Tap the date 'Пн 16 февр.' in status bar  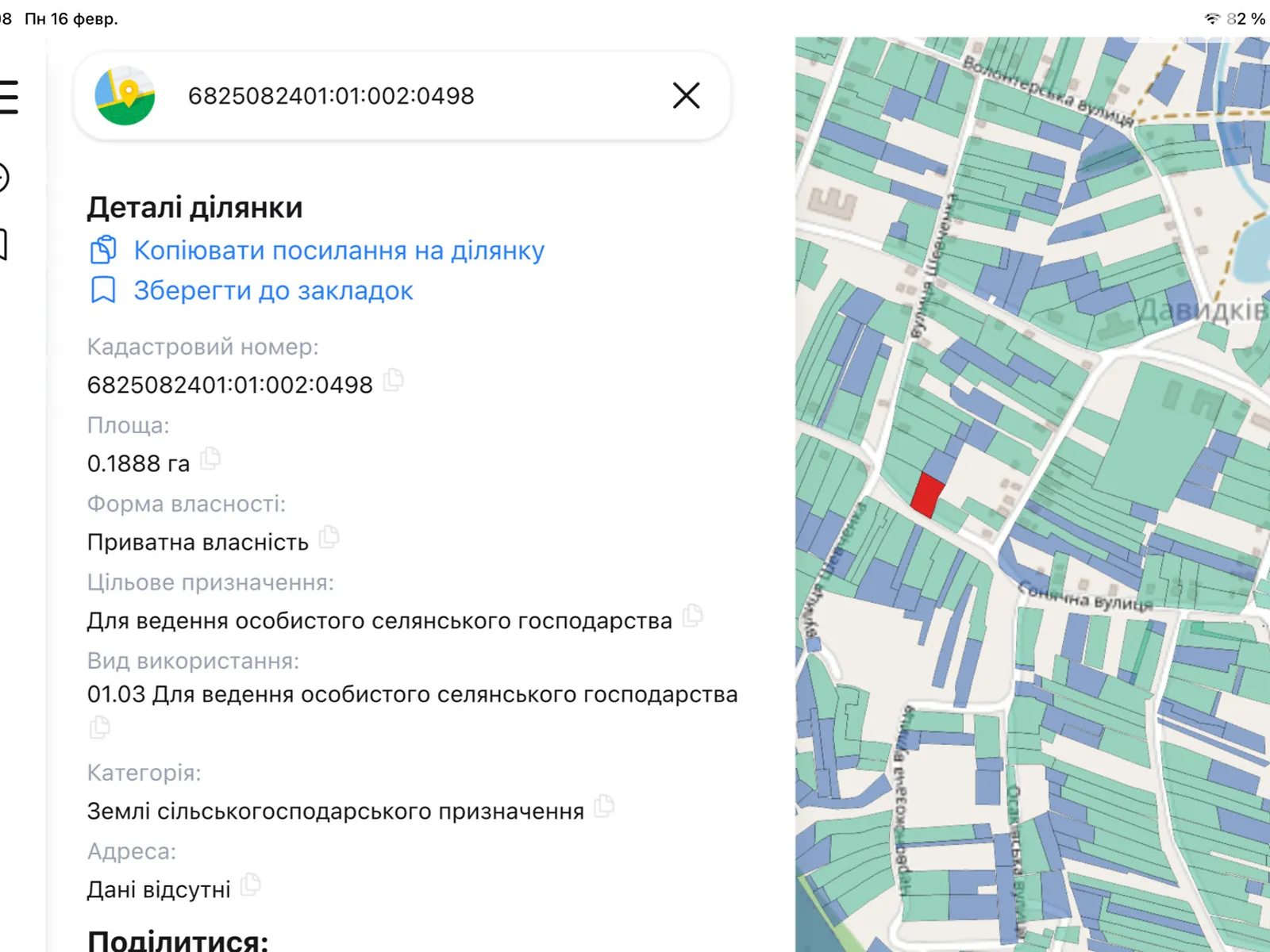click(71, 18)
